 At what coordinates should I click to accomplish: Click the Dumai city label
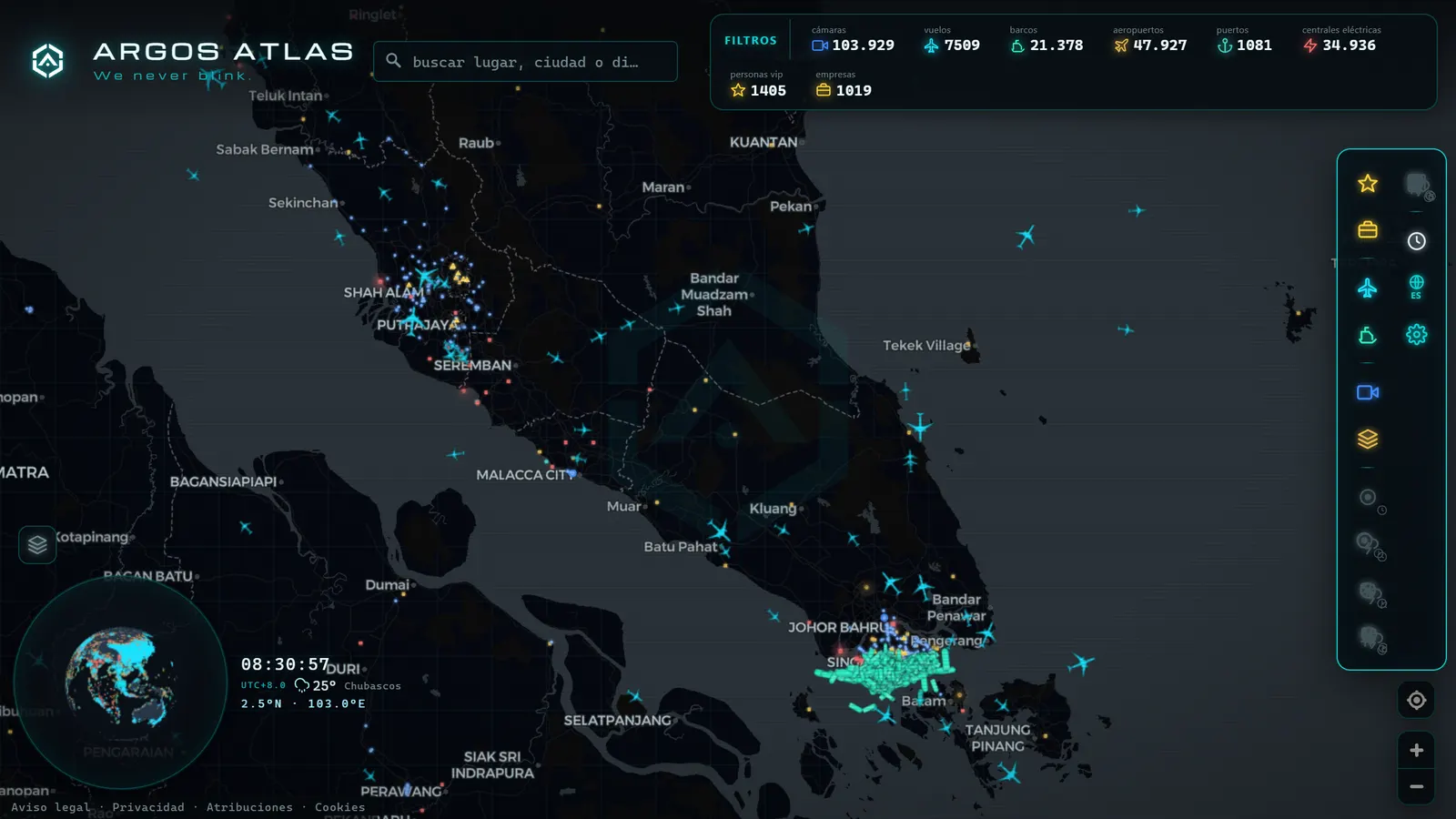click(x=388, y=584)
